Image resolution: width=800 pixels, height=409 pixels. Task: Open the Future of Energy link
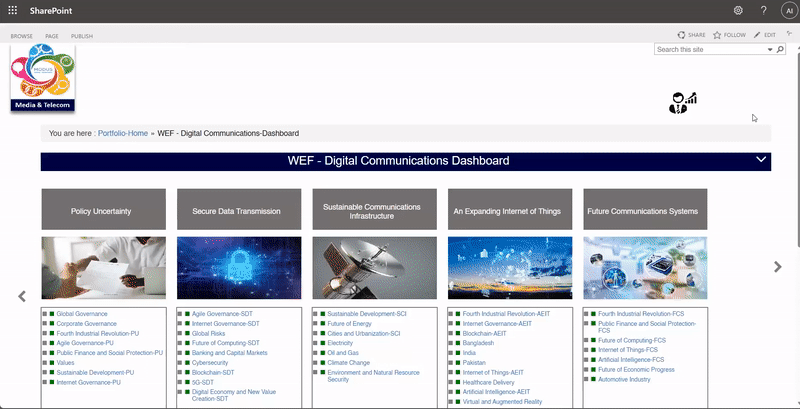[349, 324]
